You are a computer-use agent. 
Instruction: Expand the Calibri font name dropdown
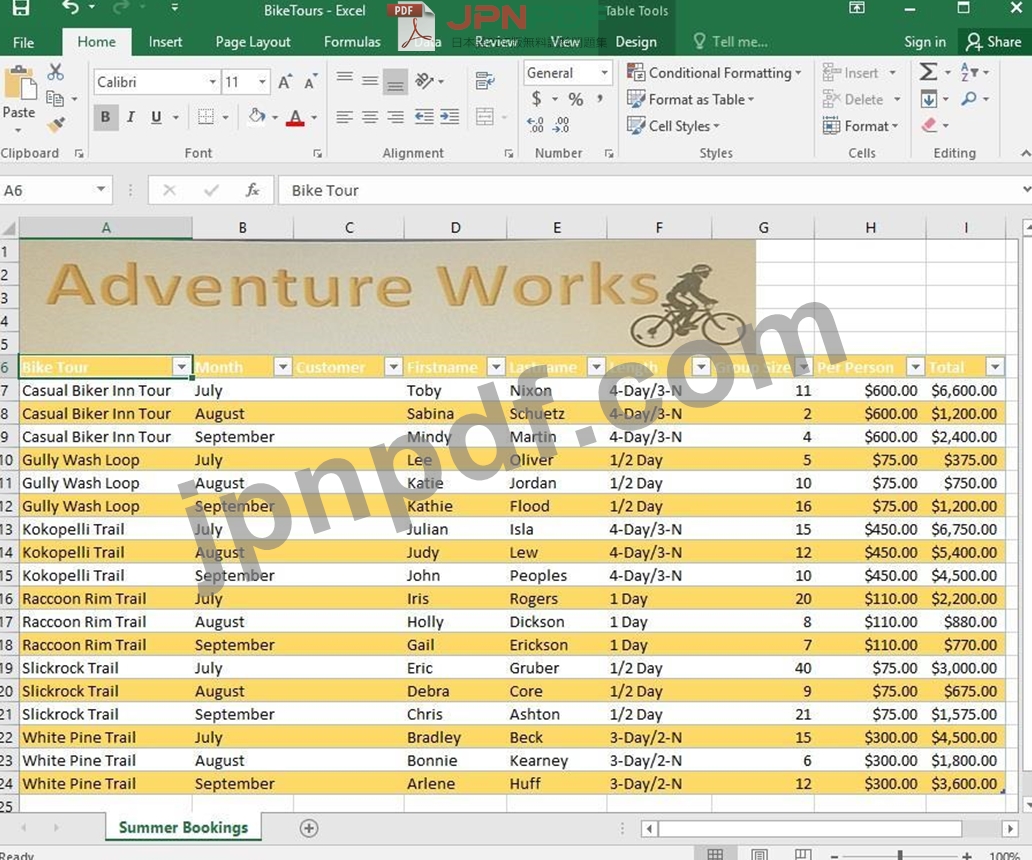pos(212,82)
